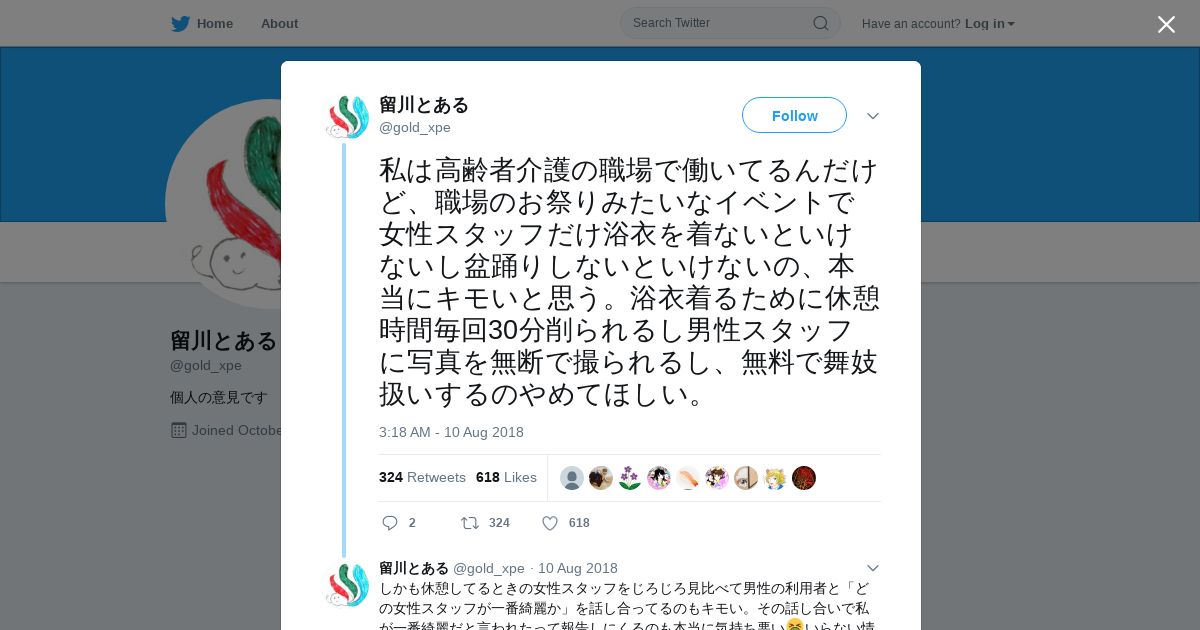This screenshot has width=1200, height=630.
Task: Click the retweet arrows icon
Action: click(469, 523)
